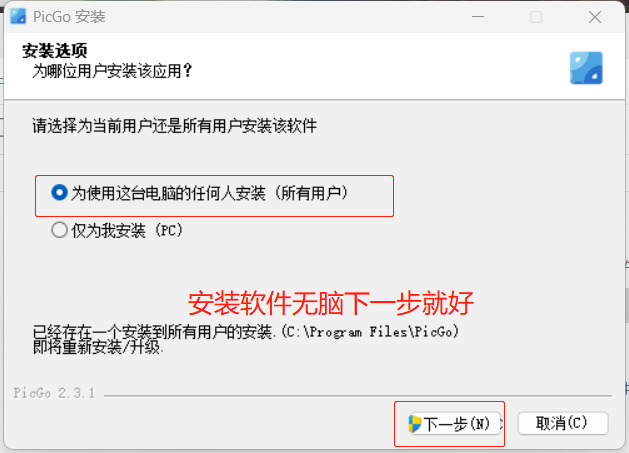Click the red 安装软件无脑下一步就好 annotation
629x453 pixels.
pos(331,303)
